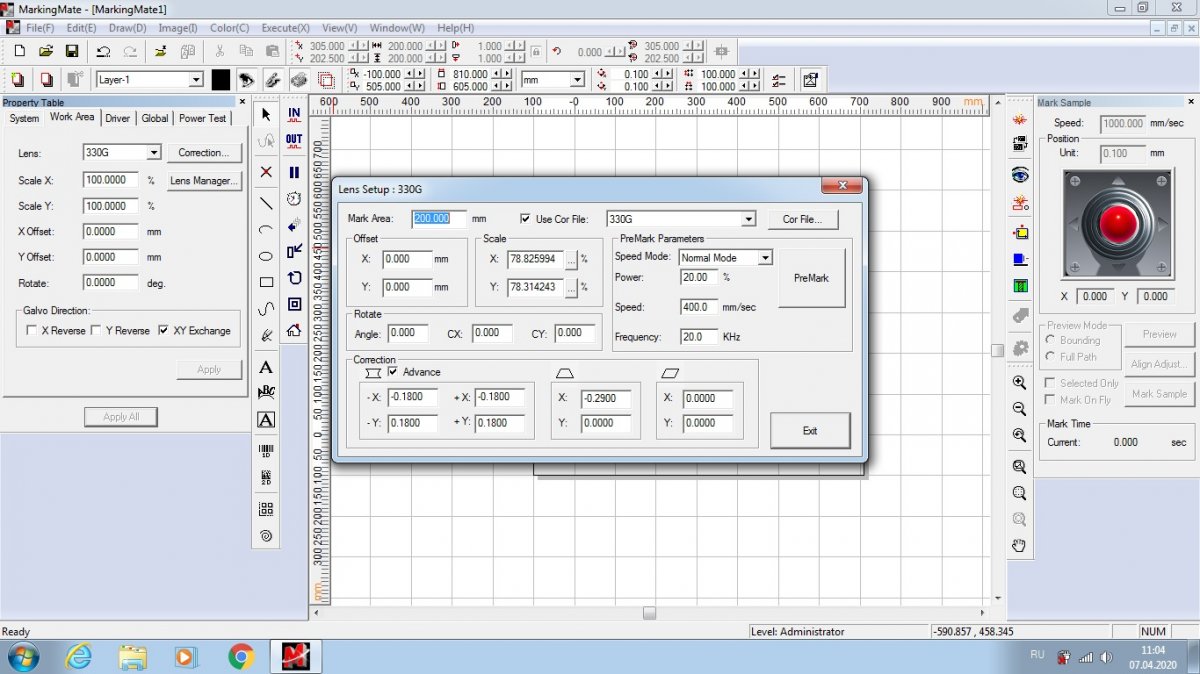Screen dimensions: 1200x674
Task: Click the Zoom In magnifier icon
Action: (x=1019, y=383)
